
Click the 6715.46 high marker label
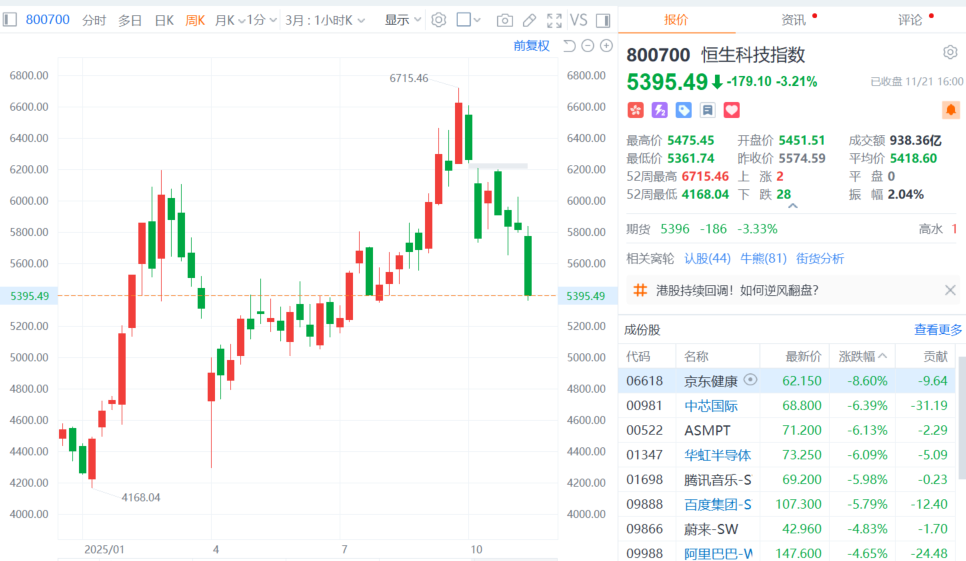[x=408, y=78]
